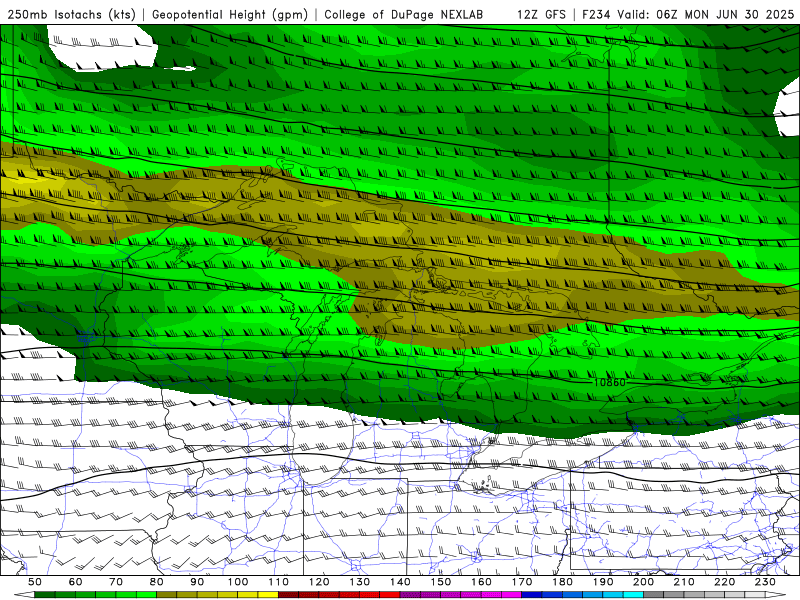
Task: Click the 230 value on the color scale
Action: coord(765,582)
